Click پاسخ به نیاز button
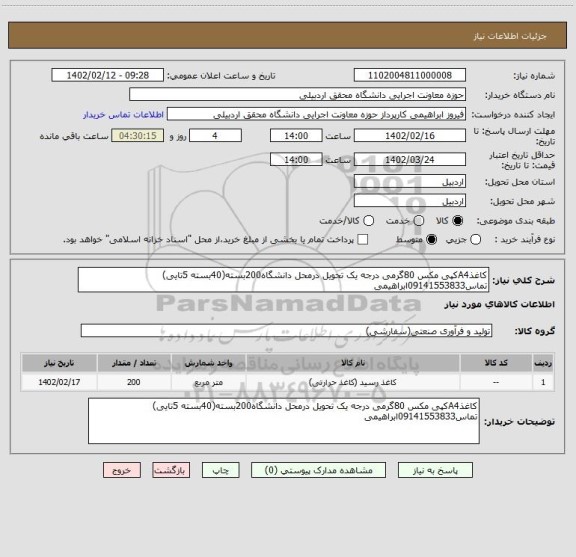The width and height of the screenshot is (576, 557). point(435,471)
